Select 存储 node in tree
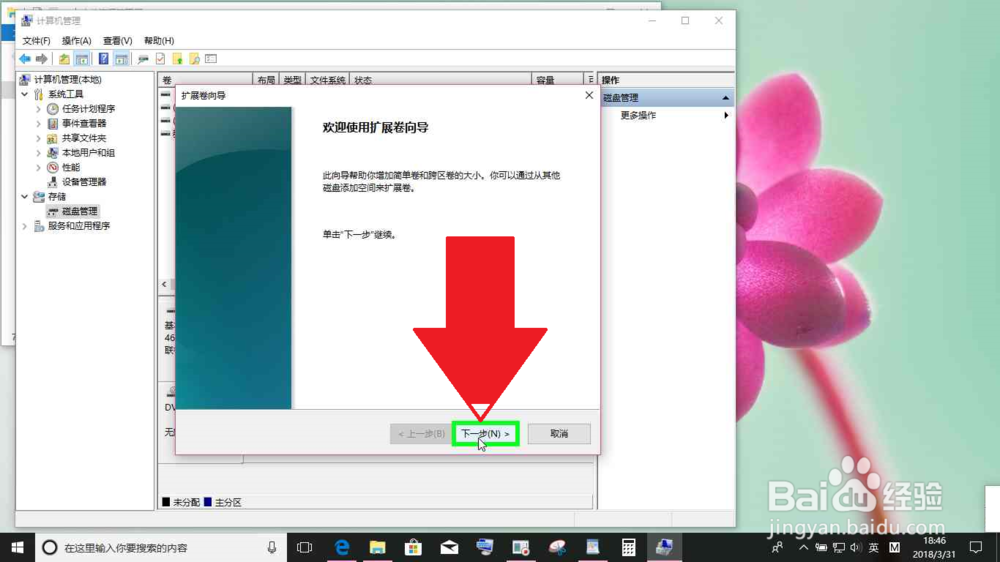 click(x=57, y=196)
